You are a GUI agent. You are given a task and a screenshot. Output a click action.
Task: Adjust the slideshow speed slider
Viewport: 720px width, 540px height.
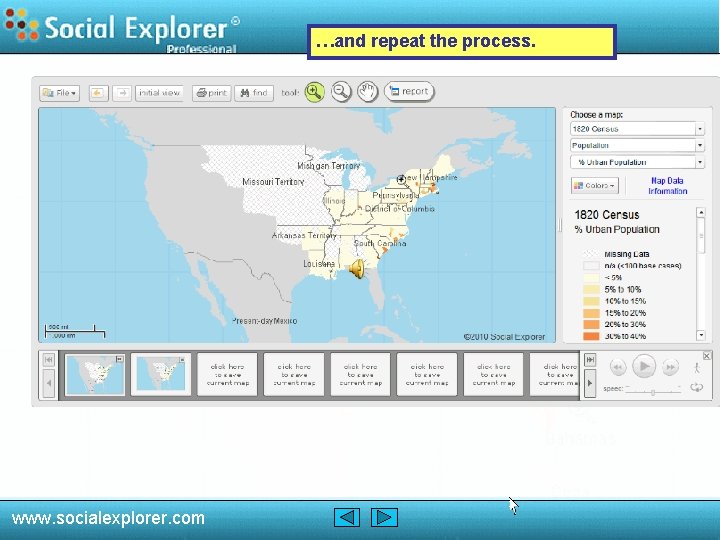point(652,392)
